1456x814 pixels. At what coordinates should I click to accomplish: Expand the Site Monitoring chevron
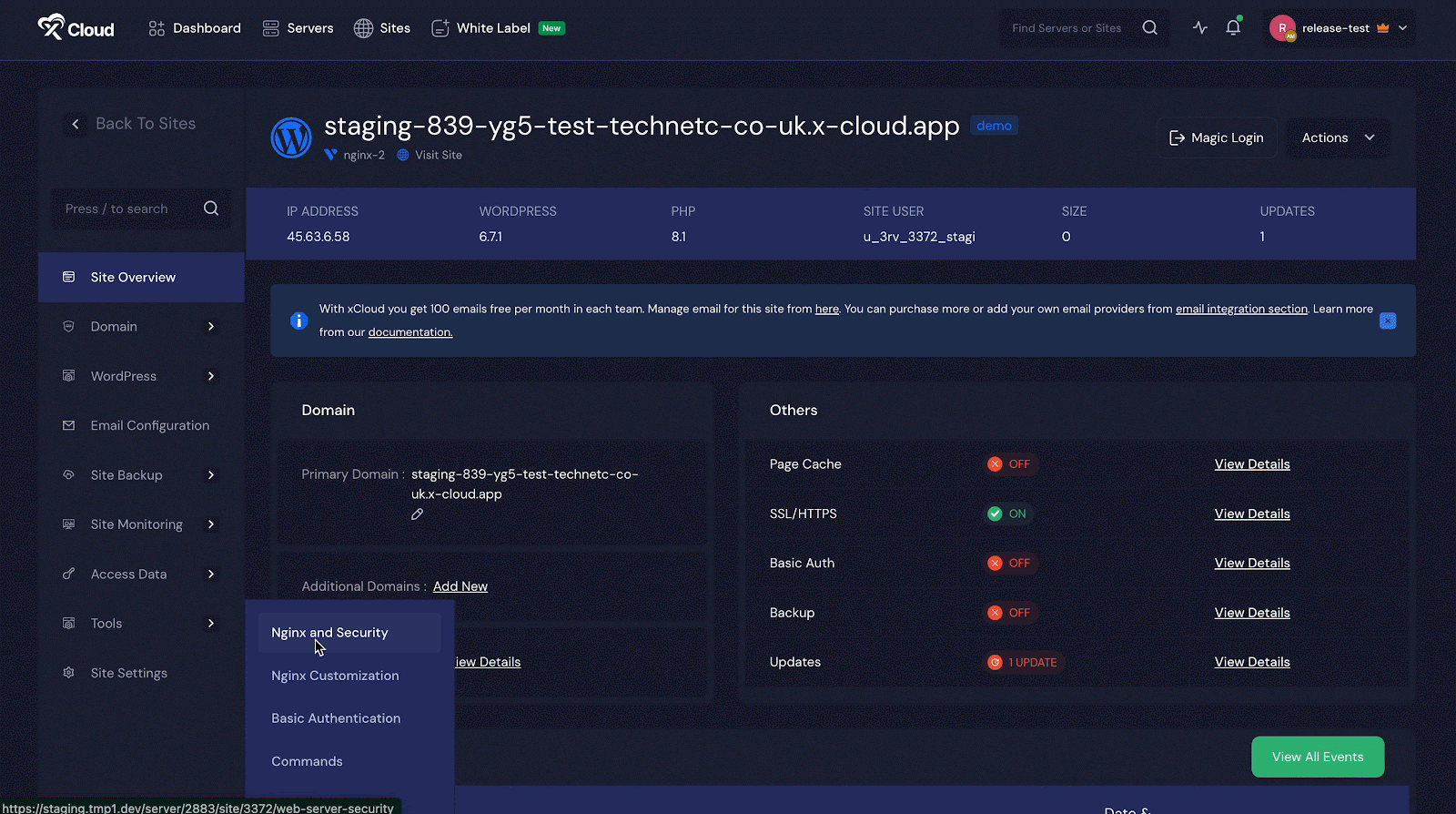(x=211, y=524)
